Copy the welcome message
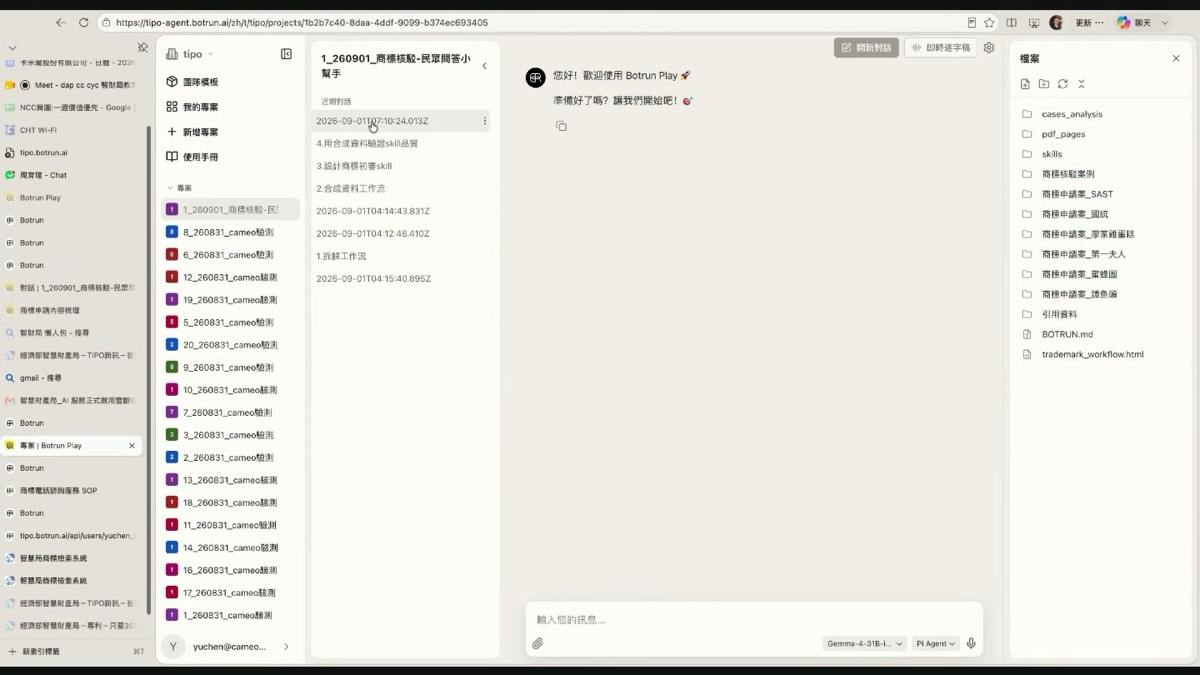Viewport: 1200px width, 675px height. (x=561, y=126)
